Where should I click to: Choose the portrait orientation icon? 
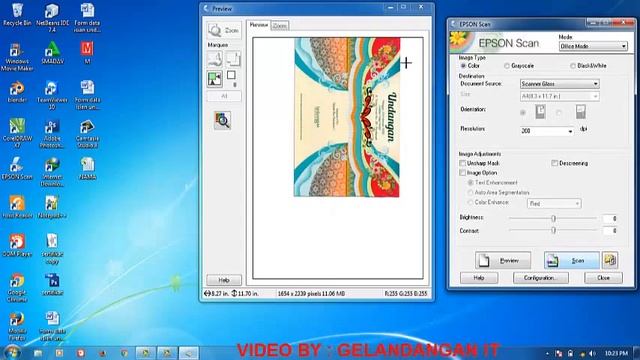[x=540, y=112]
